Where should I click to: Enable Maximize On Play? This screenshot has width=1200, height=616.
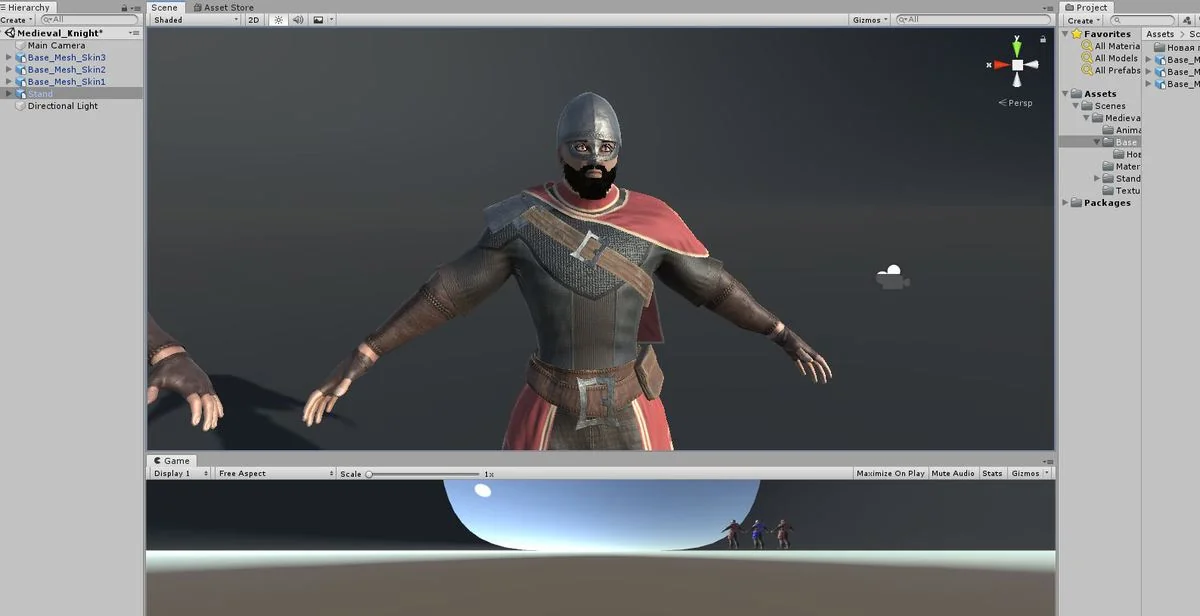[890, 473]
